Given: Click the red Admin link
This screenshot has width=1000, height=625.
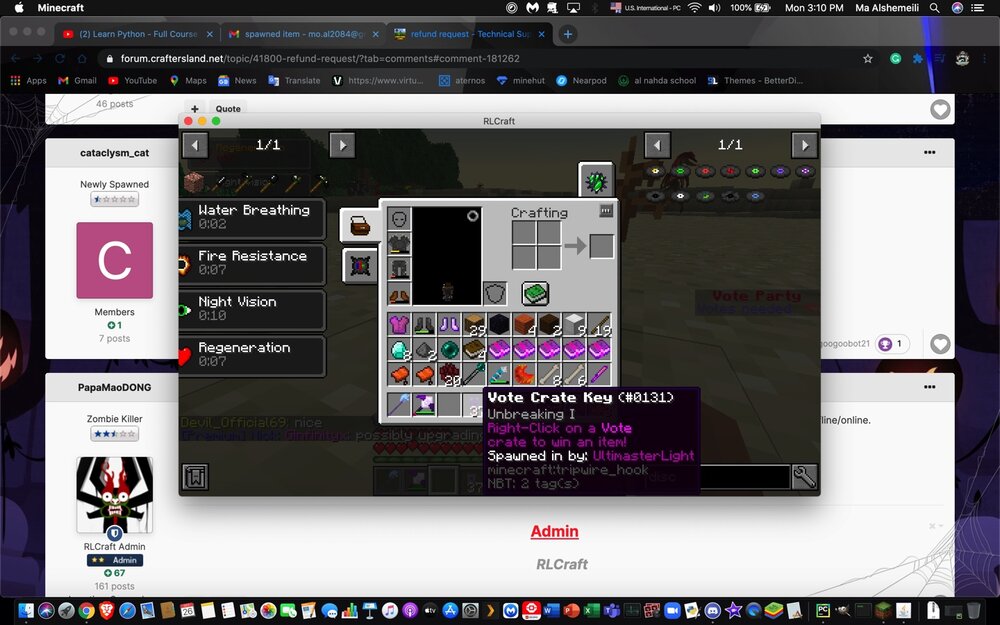Looking at the screenshot, I should click(x=554, y=531).
